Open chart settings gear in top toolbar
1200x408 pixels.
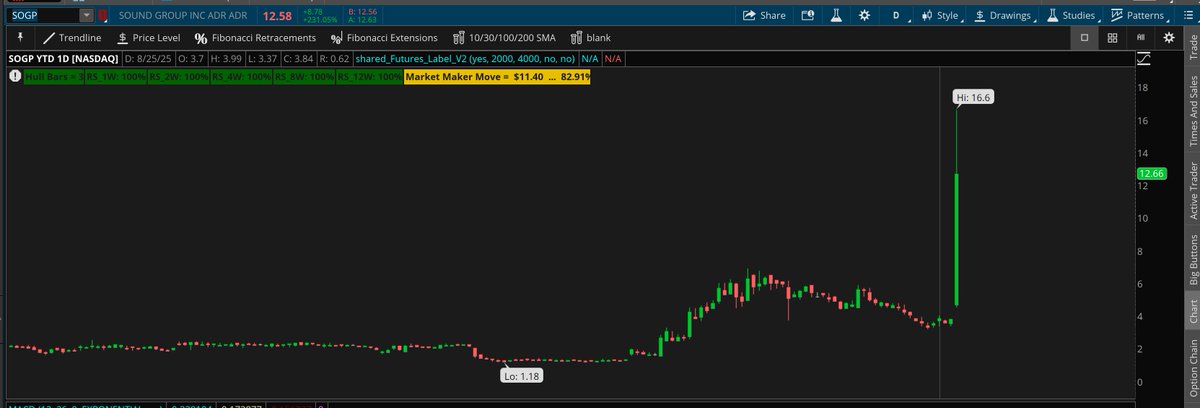(865, 15)
